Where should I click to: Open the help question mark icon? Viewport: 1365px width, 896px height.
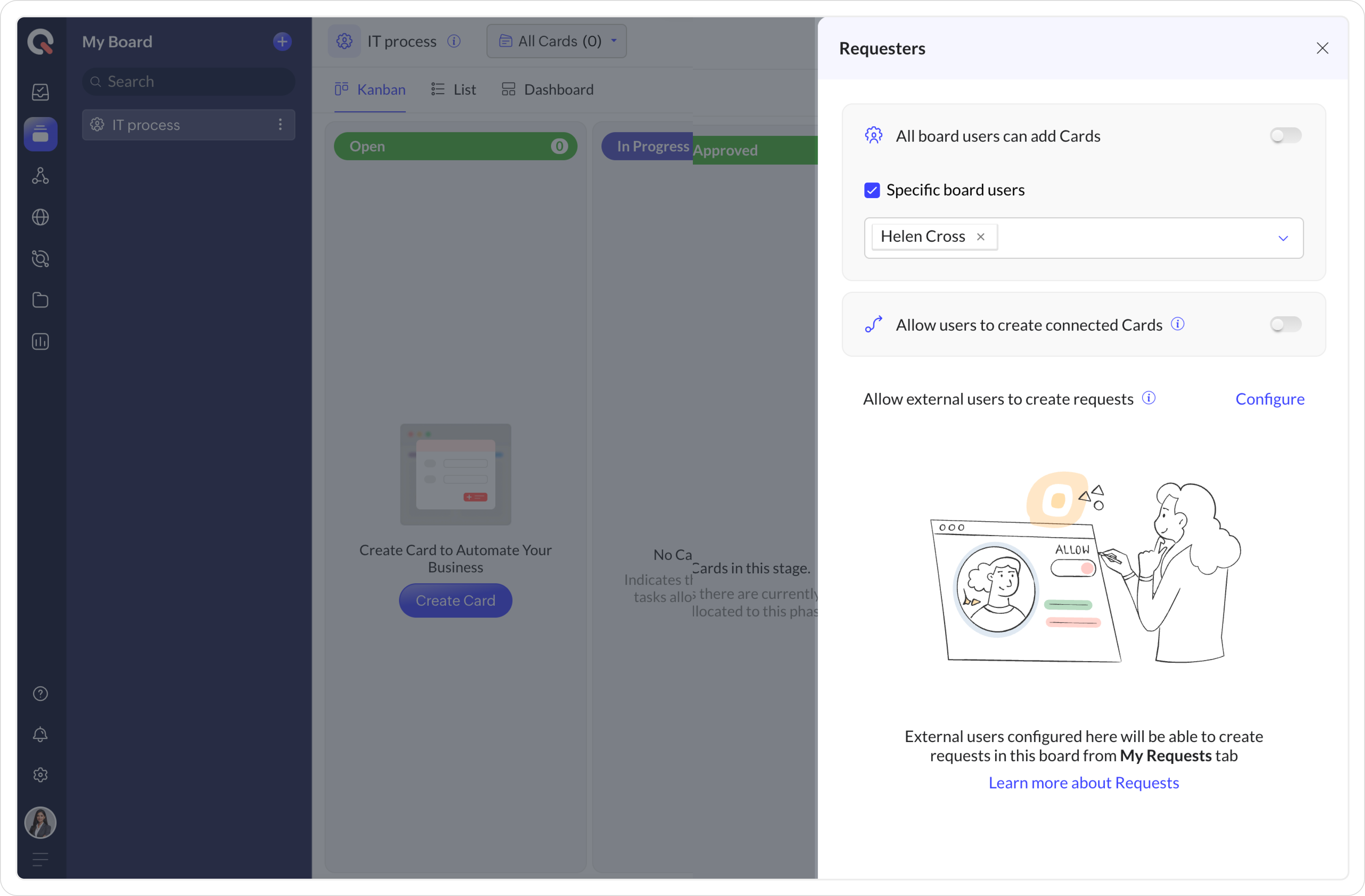point(40,694)
